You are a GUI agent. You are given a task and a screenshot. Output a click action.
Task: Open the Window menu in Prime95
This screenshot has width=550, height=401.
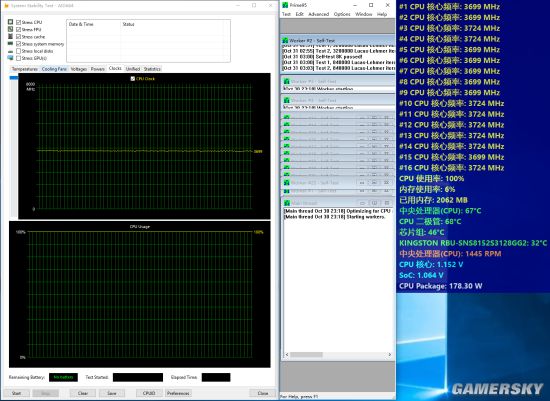click(x=363, y=14)
